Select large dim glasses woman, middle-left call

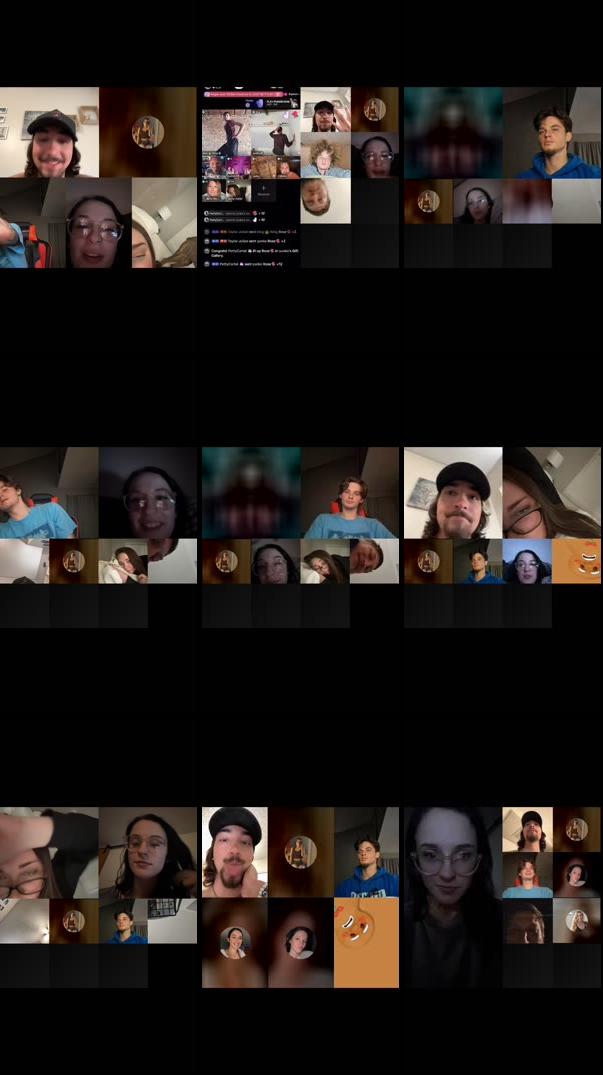(148, 492)
